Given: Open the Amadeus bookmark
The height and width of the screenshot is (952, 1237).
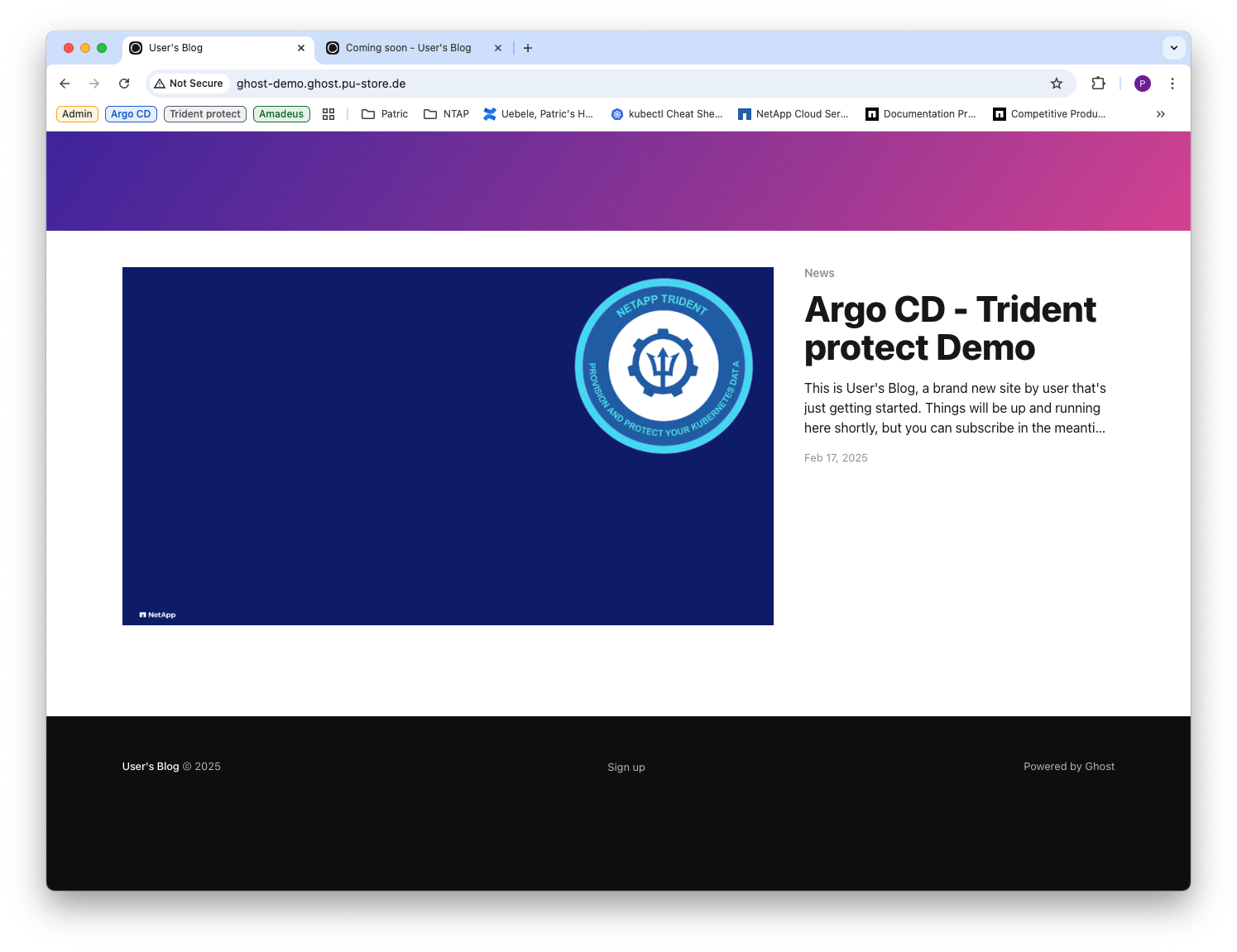Looking at the screenshot, I should [x=281, y=114].
